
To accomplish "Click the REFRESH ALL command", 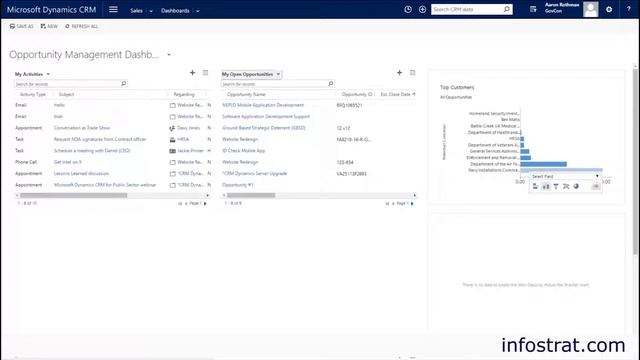I will coord(82,26).
